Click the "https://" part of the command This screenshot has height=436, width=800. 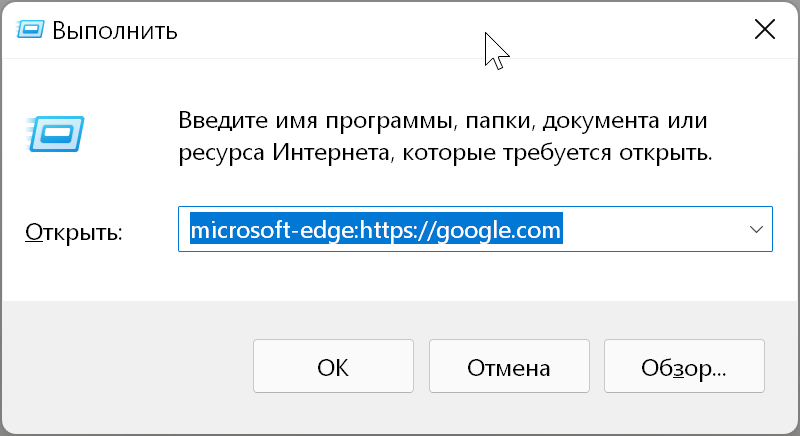(397, 229)
